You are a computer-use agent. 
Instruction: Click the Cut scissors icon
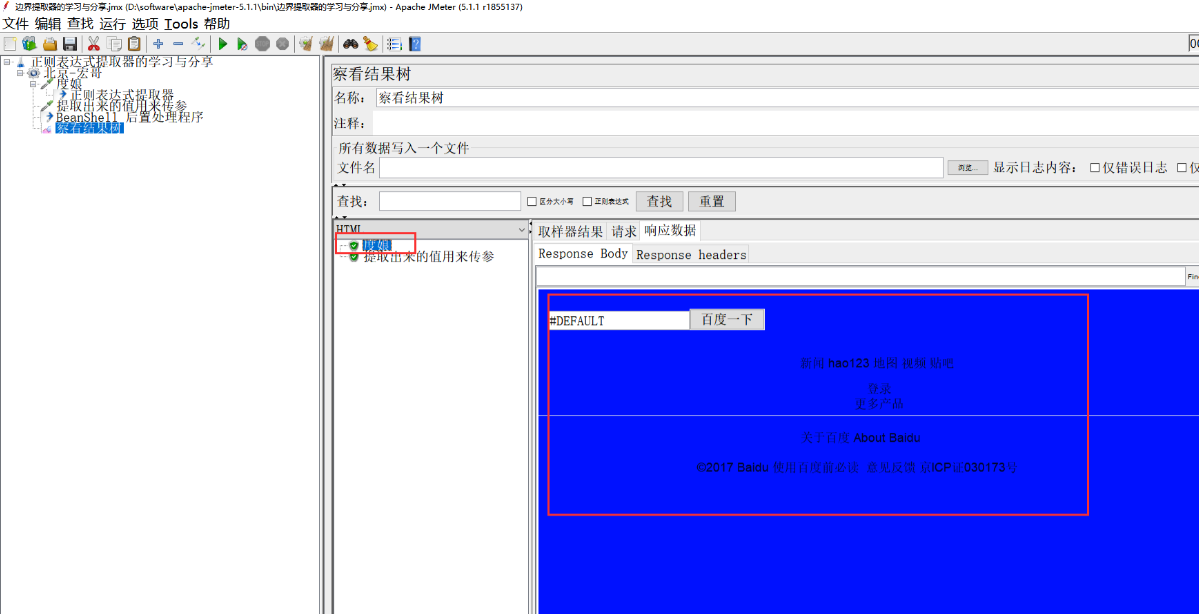pyautogui.click(x=94, y=44)
